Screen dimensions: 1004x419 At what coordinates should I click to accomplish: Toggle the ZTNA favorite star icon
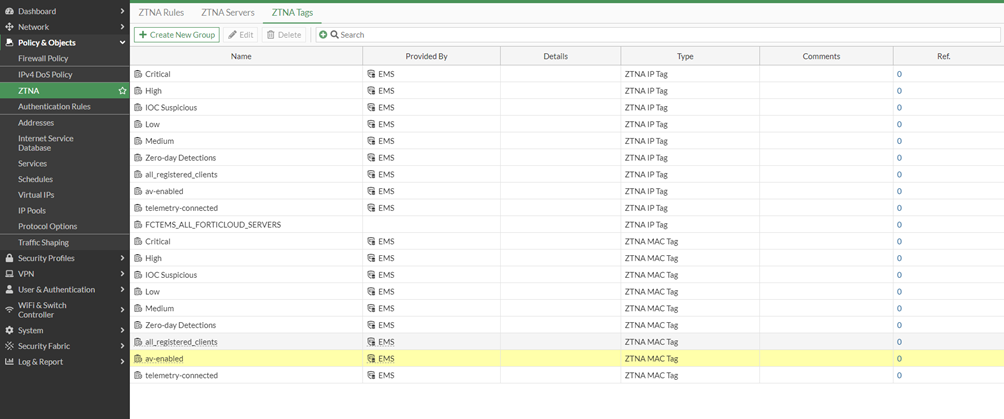122,91
